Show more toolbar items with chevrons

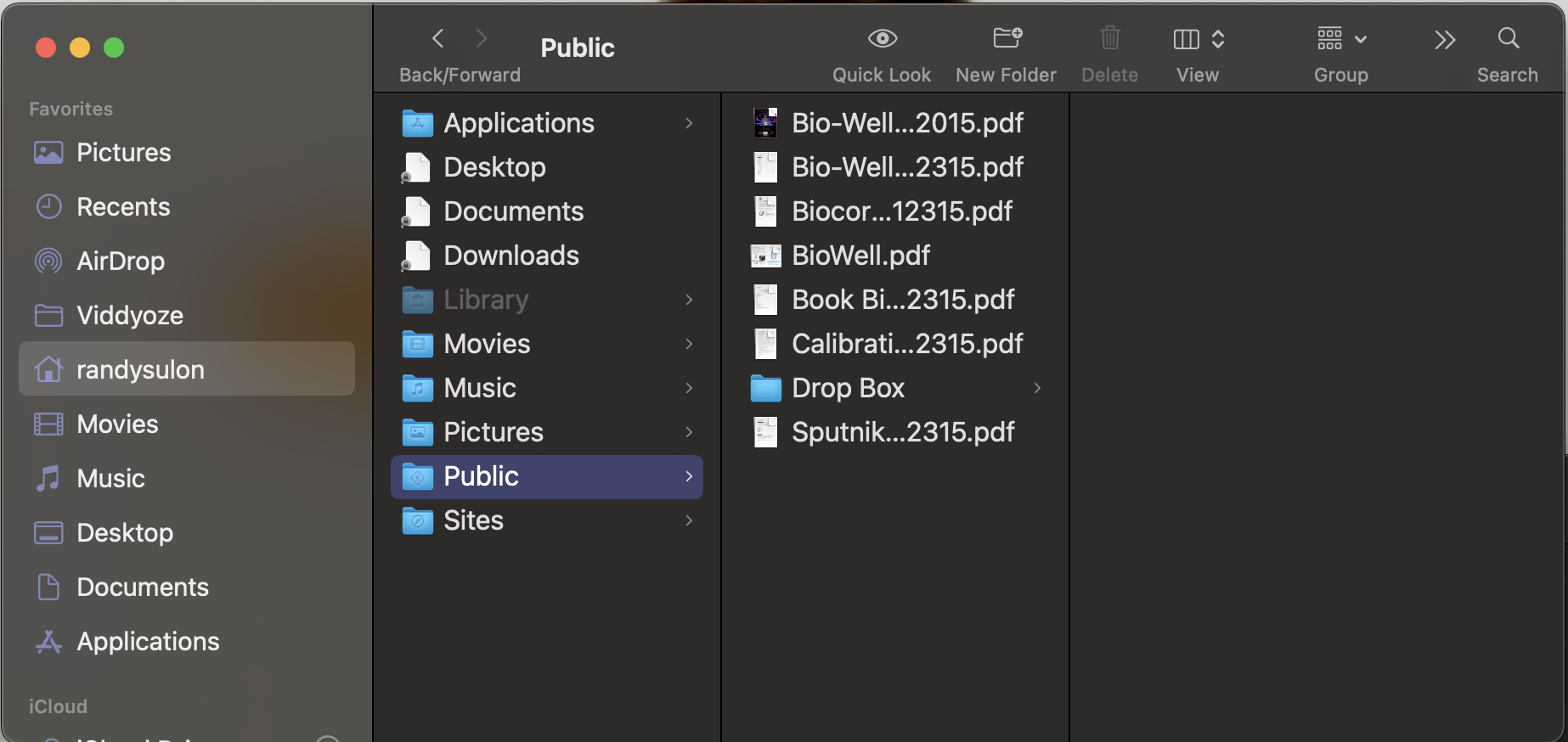tap(1444, 39)
